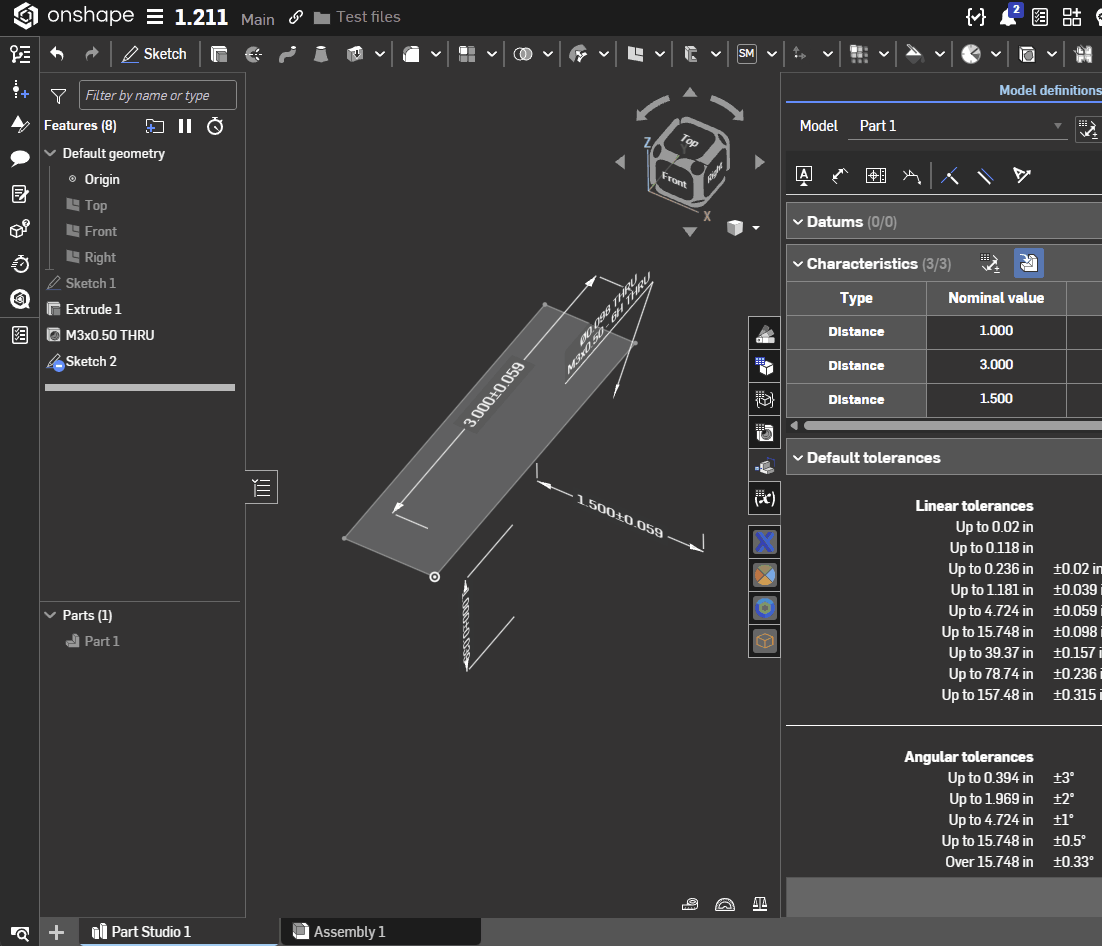Click the Sketch tool button

coord(154,54)
